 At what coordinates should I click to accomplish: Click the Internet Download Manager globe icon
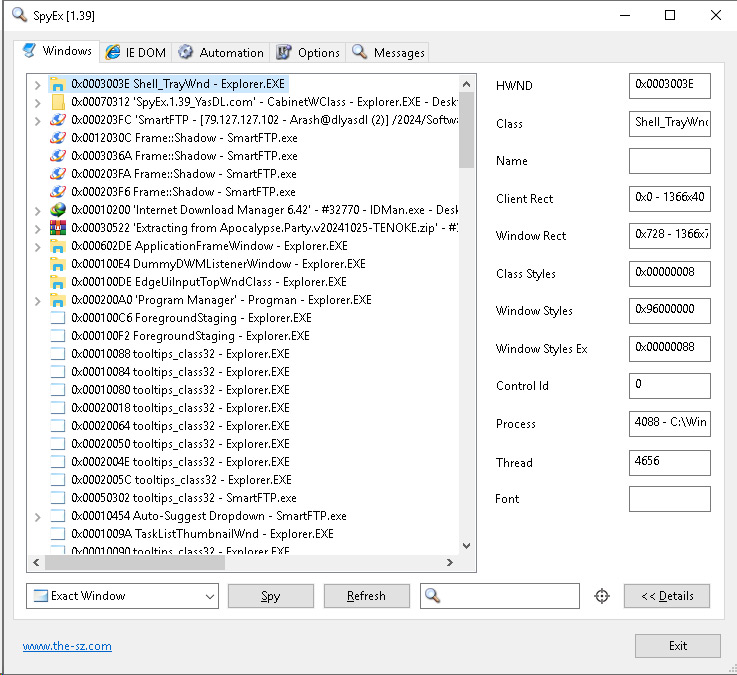(57, 210)
